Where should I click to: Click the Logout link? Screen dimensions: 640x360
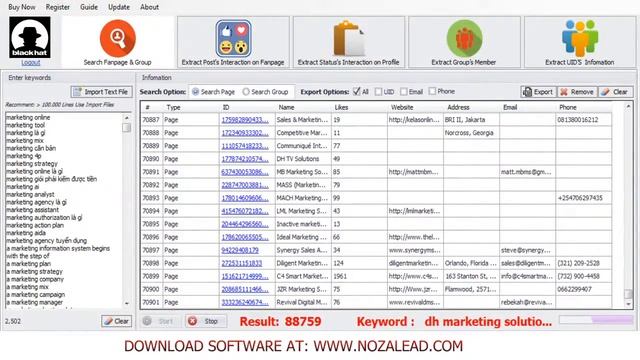(31, 63)
